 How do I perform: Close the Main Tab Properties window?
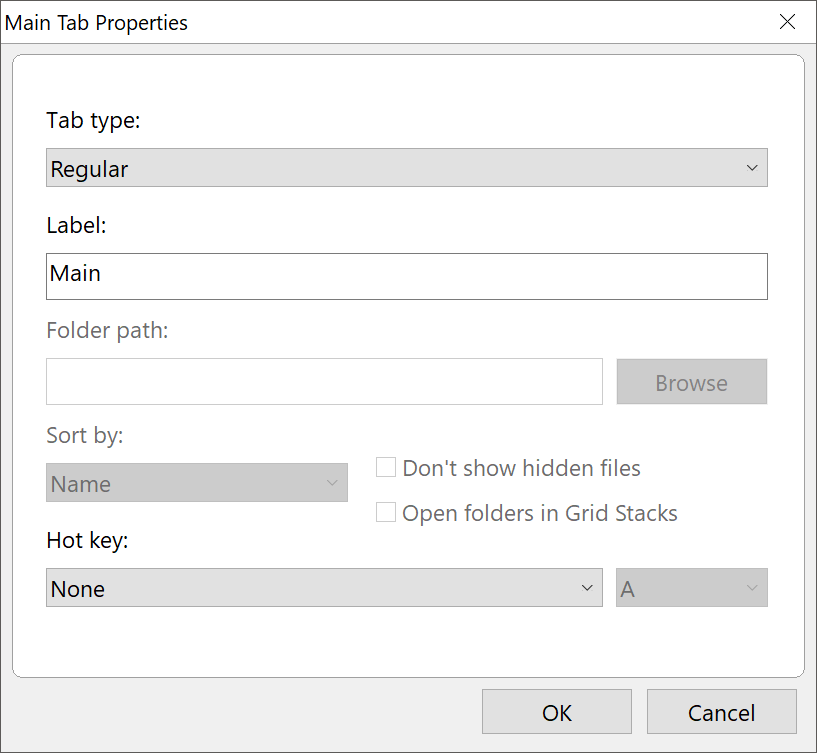click(788, 22)
